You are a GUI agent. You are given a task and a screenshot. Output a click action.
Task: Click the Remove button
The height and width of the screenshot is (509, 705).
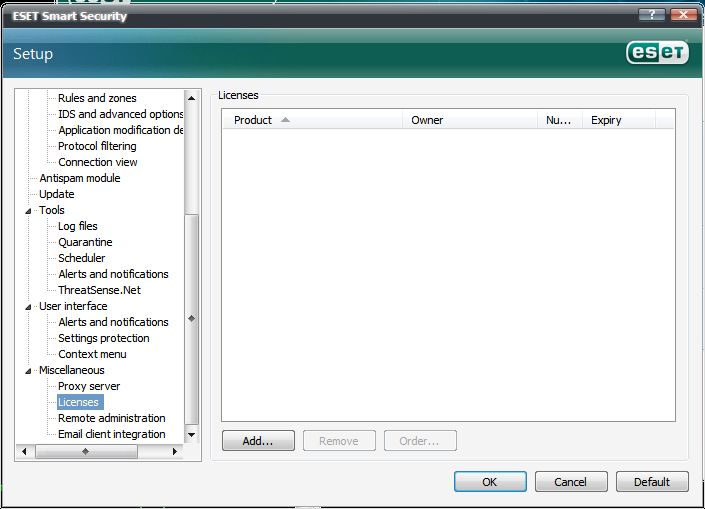click(339, 441)
